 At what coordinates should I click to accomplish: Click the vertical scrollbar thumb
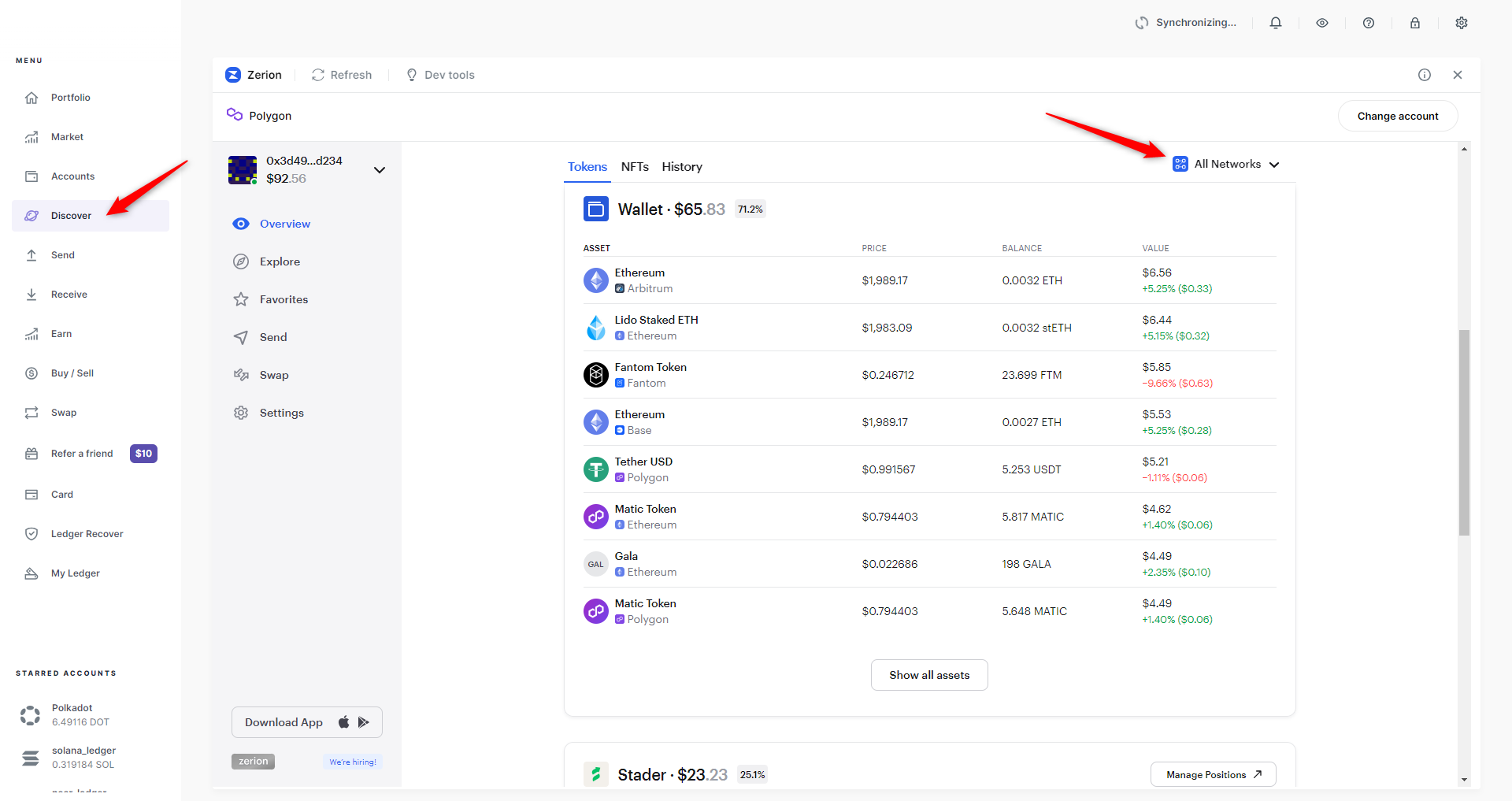(x=1464, y=432)
